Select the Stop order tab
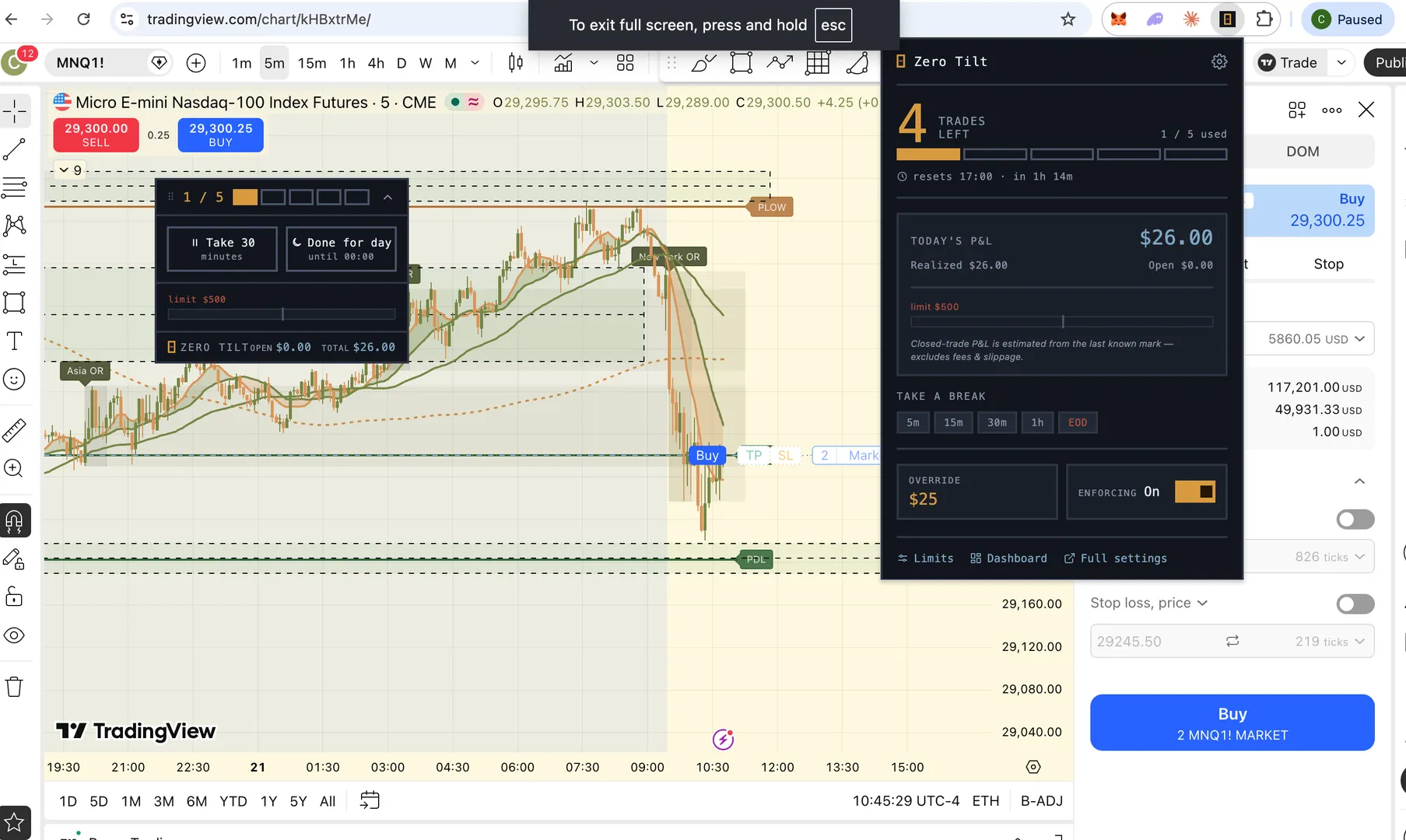Viewport: 1406px width, 840px height. click(x=1328, y=264)
